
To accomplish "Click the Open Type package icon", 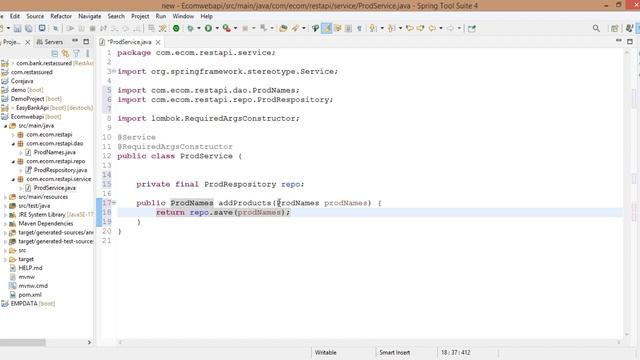I will click(283, 28).
